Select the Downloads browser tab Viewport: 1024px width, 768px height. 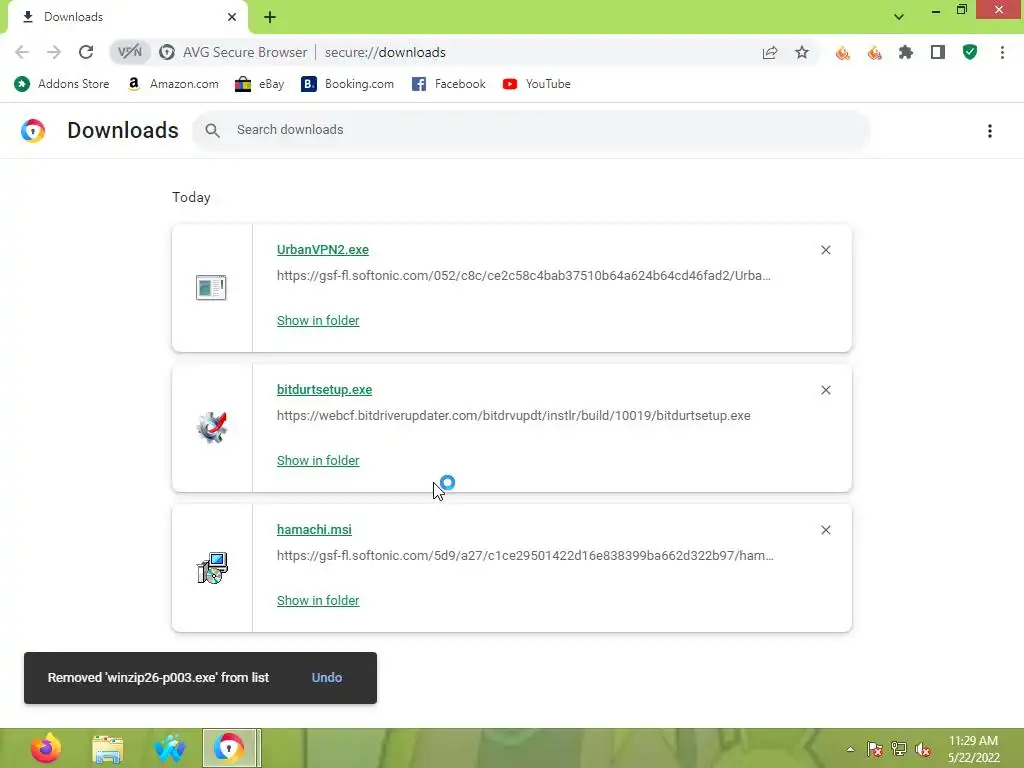coord(128,17)
